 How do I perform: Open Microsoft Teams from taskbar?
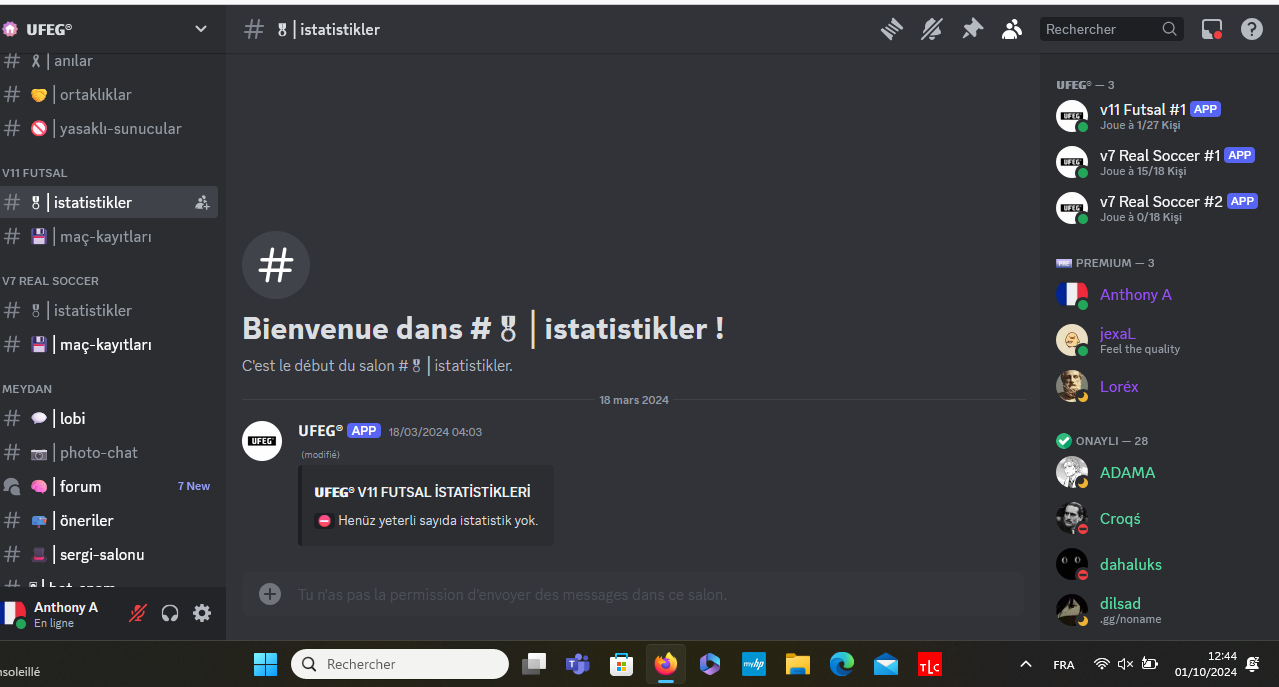pyautogui.click(x=578, y=664)
